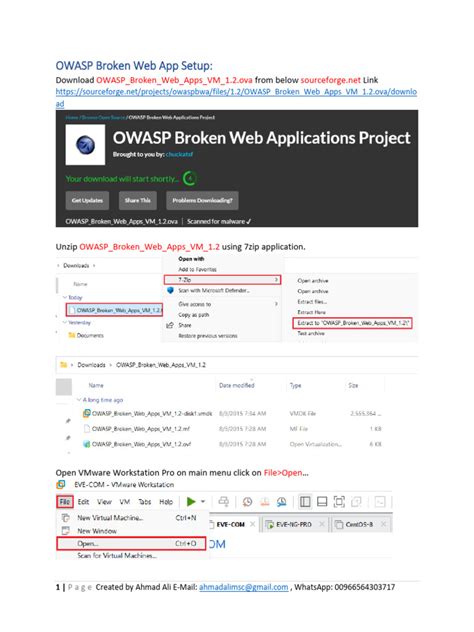Choose Extract to "OWASP_Broken_Web_Apps_VM_1.2\"
Screen dimensions: 474x632
[x=352, y=323]
